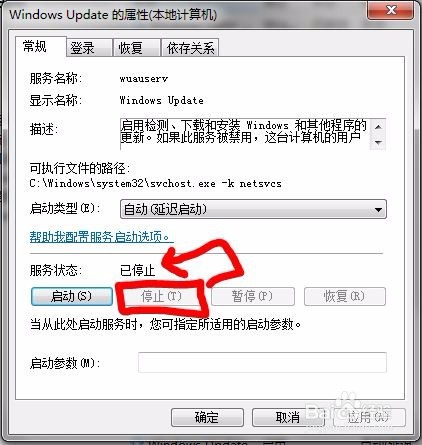Click the description box scroll-down arrow
Image resolution: width=422 pixels, height=445 pixels.
pyautogui.click(x=378, y=143)
